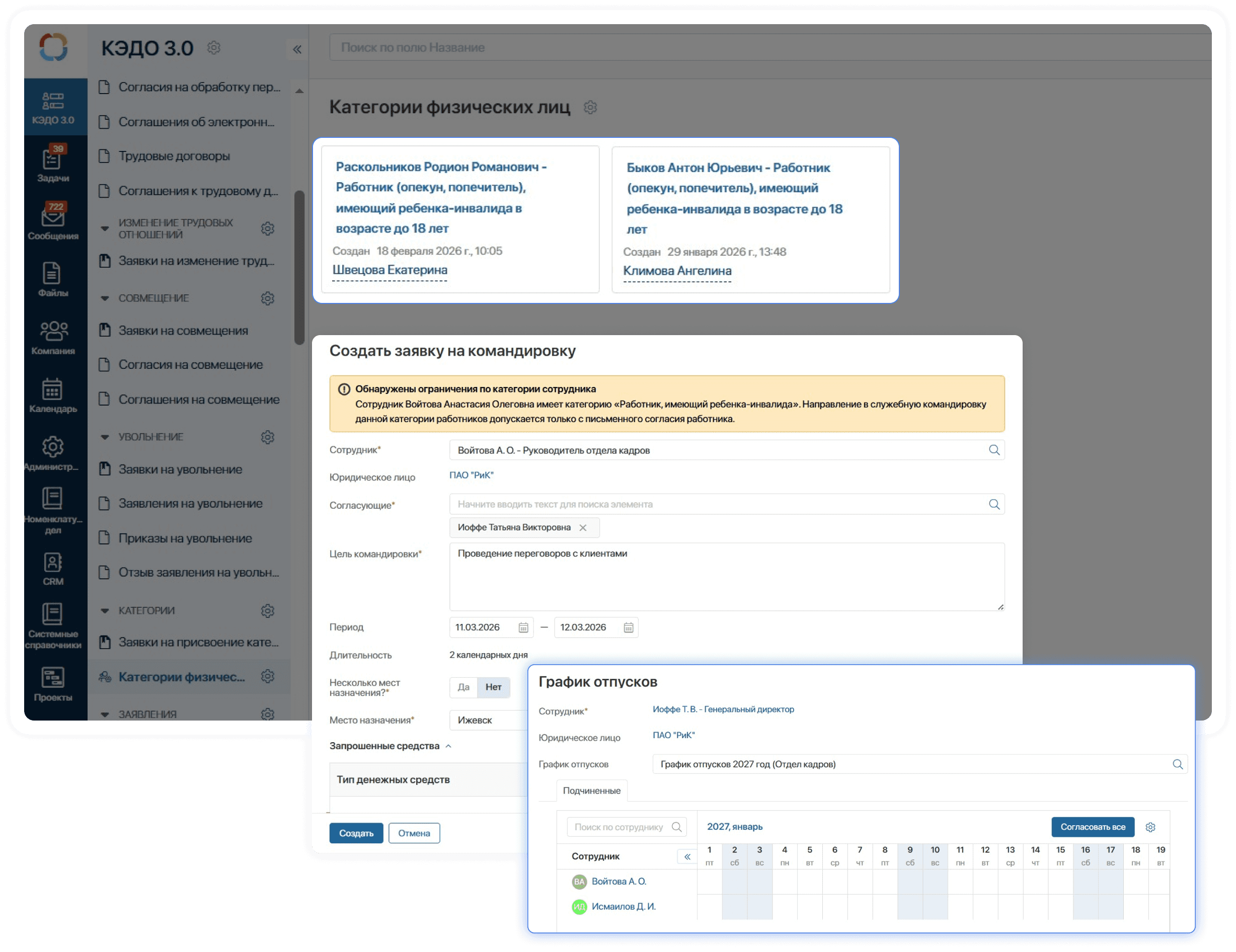
Task: Collapse the Запрошенные средства section
Action: [448, 746]
